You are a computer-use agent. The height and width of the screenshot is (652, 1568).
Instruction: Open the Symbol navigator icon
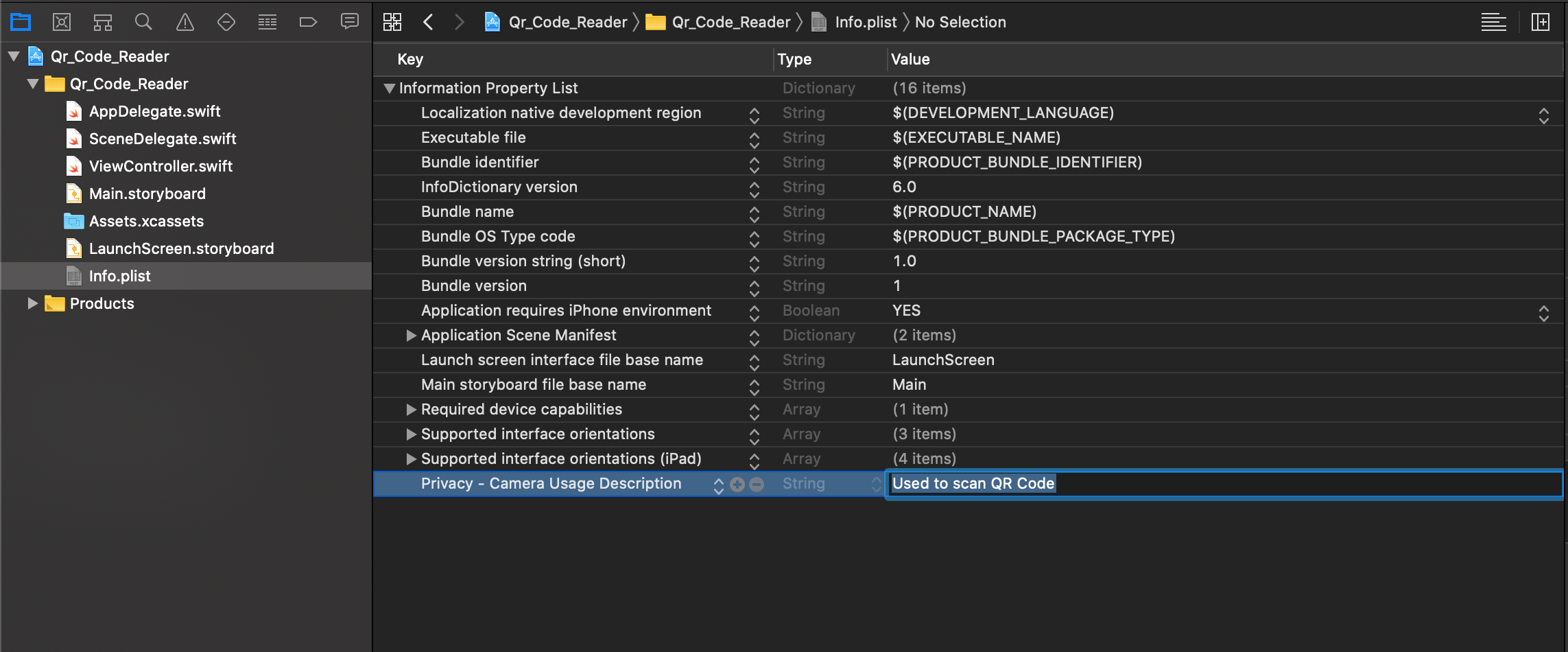[x=103, y=22]
